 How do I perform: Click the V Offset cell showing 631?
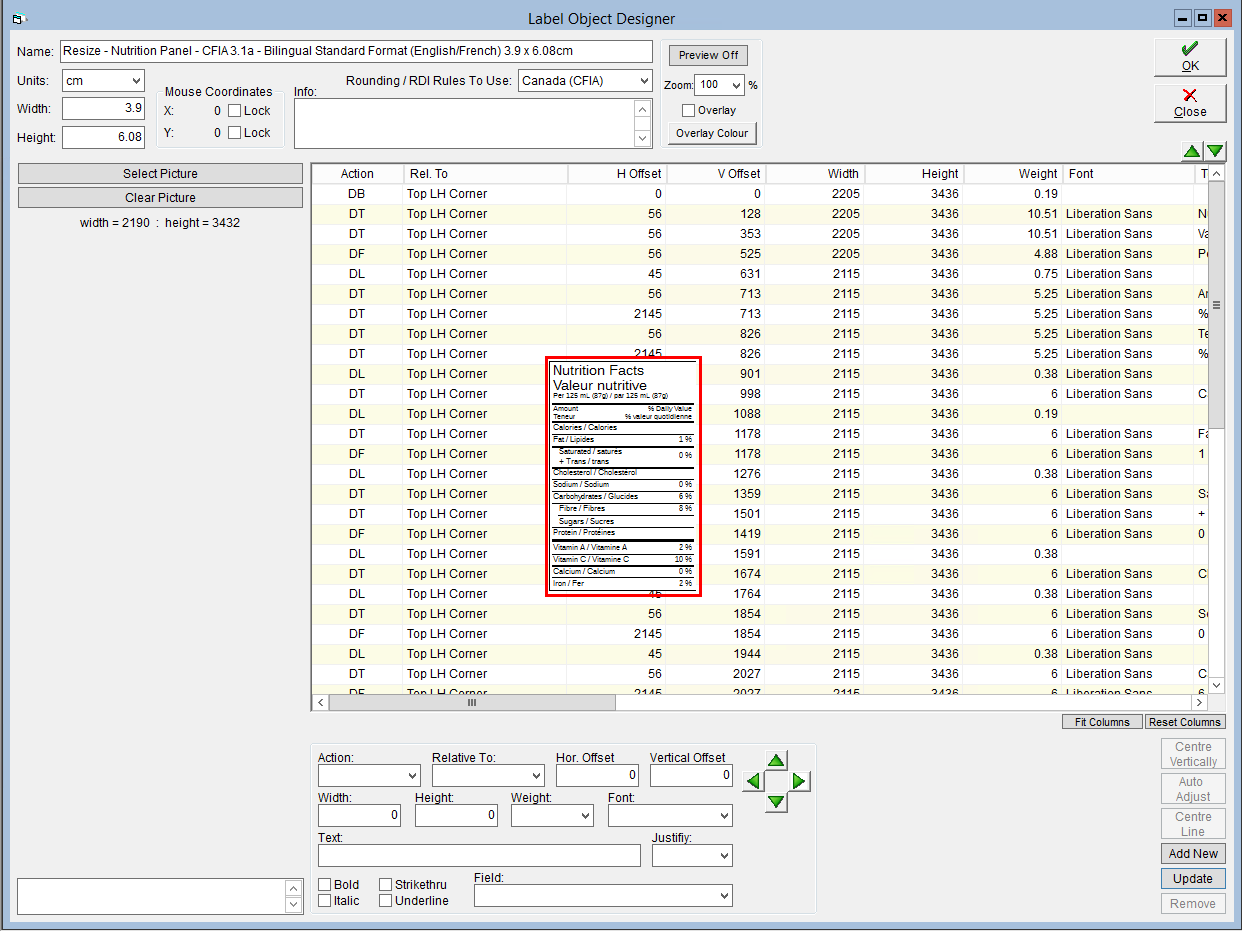[716, 274]
